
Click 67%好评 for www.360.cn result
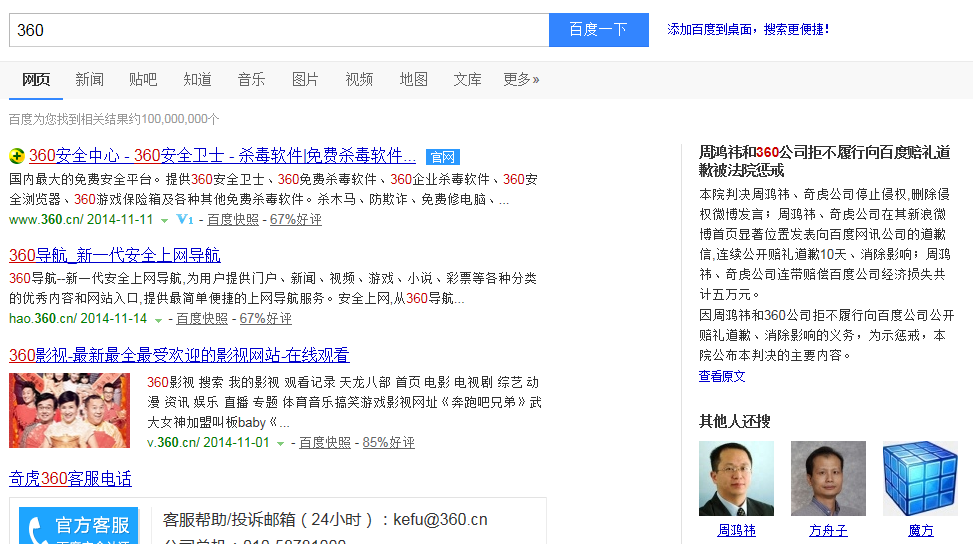295,220
